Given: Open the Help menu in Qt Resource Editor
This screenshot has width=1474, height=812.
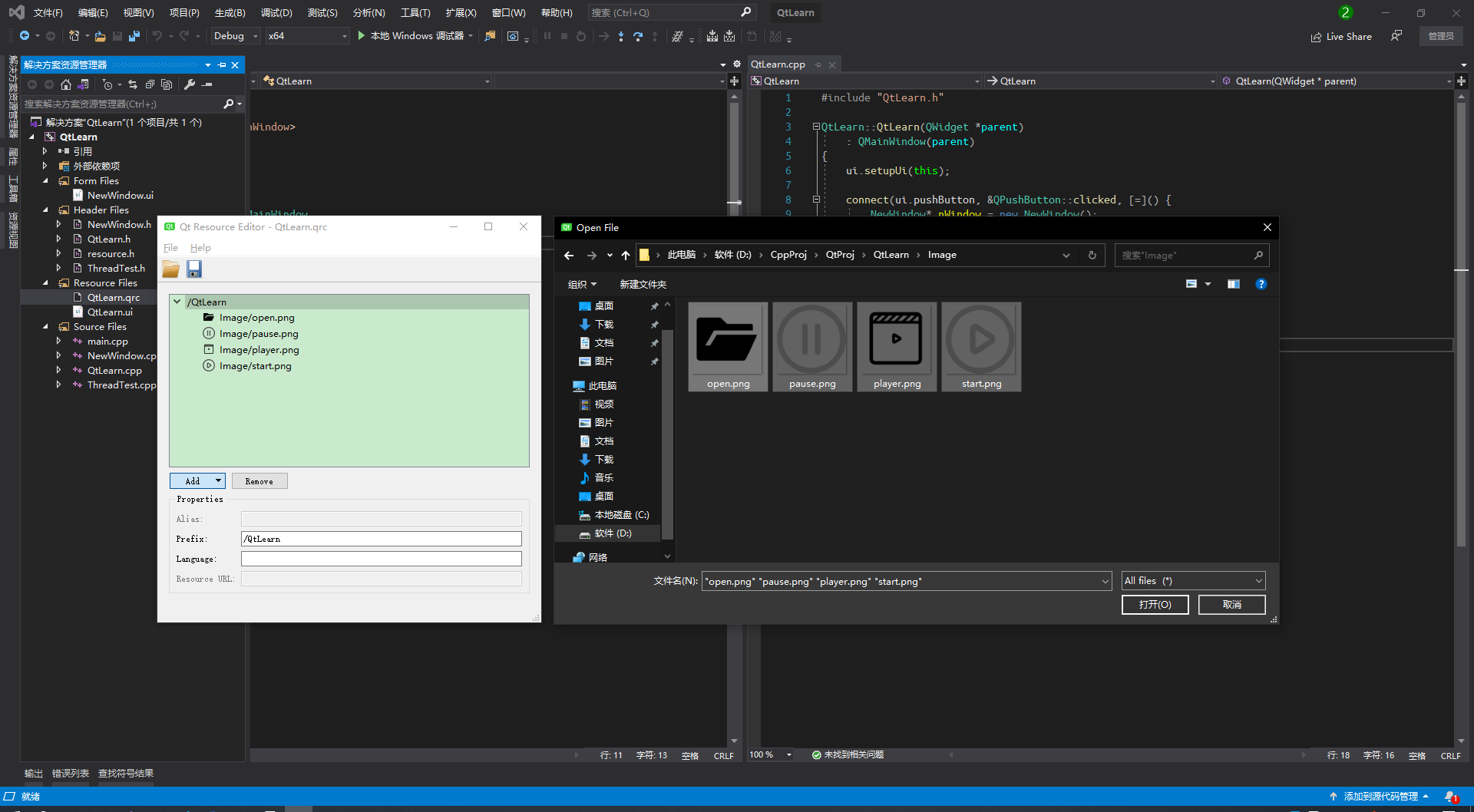Looking at the screenshot, I should (x=200, y=248).
